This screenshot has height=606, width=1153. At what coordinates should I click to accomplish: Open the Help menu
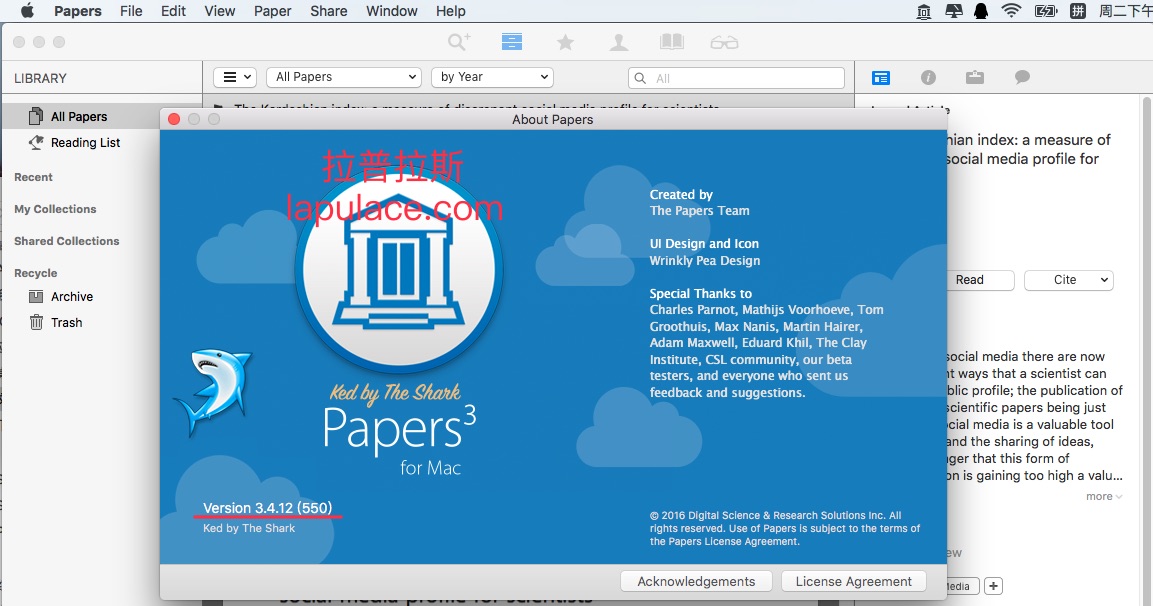[451, 11]
